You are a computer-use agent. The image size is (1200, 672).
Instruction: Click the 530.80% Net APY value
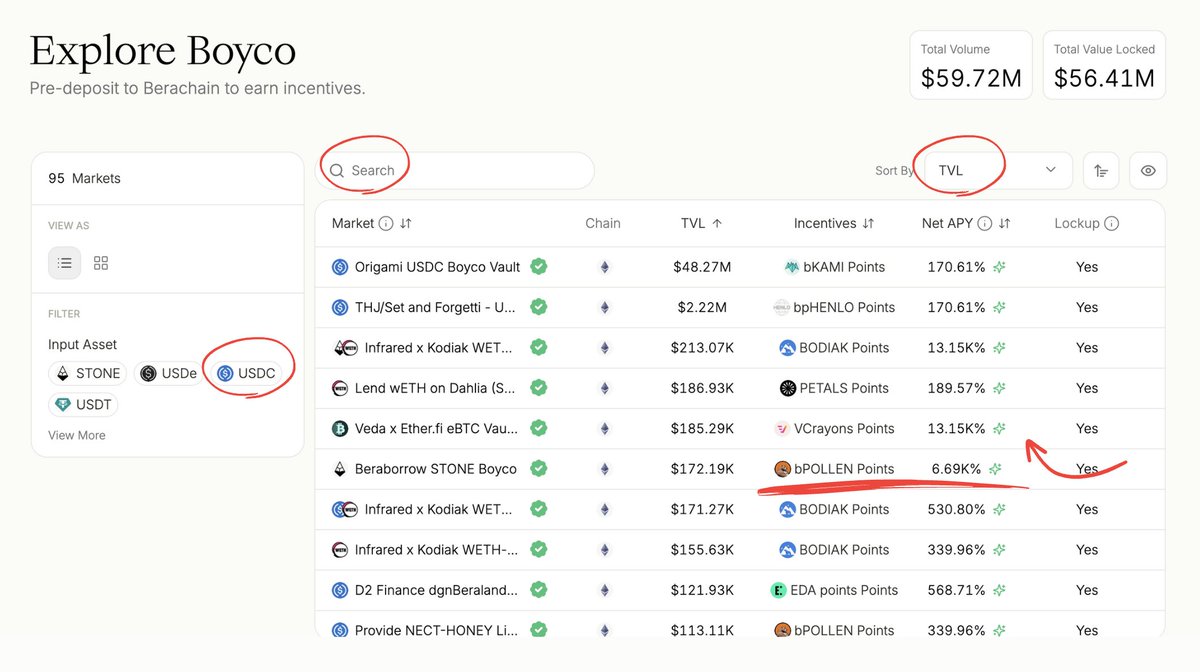click(x=955, y=509)
